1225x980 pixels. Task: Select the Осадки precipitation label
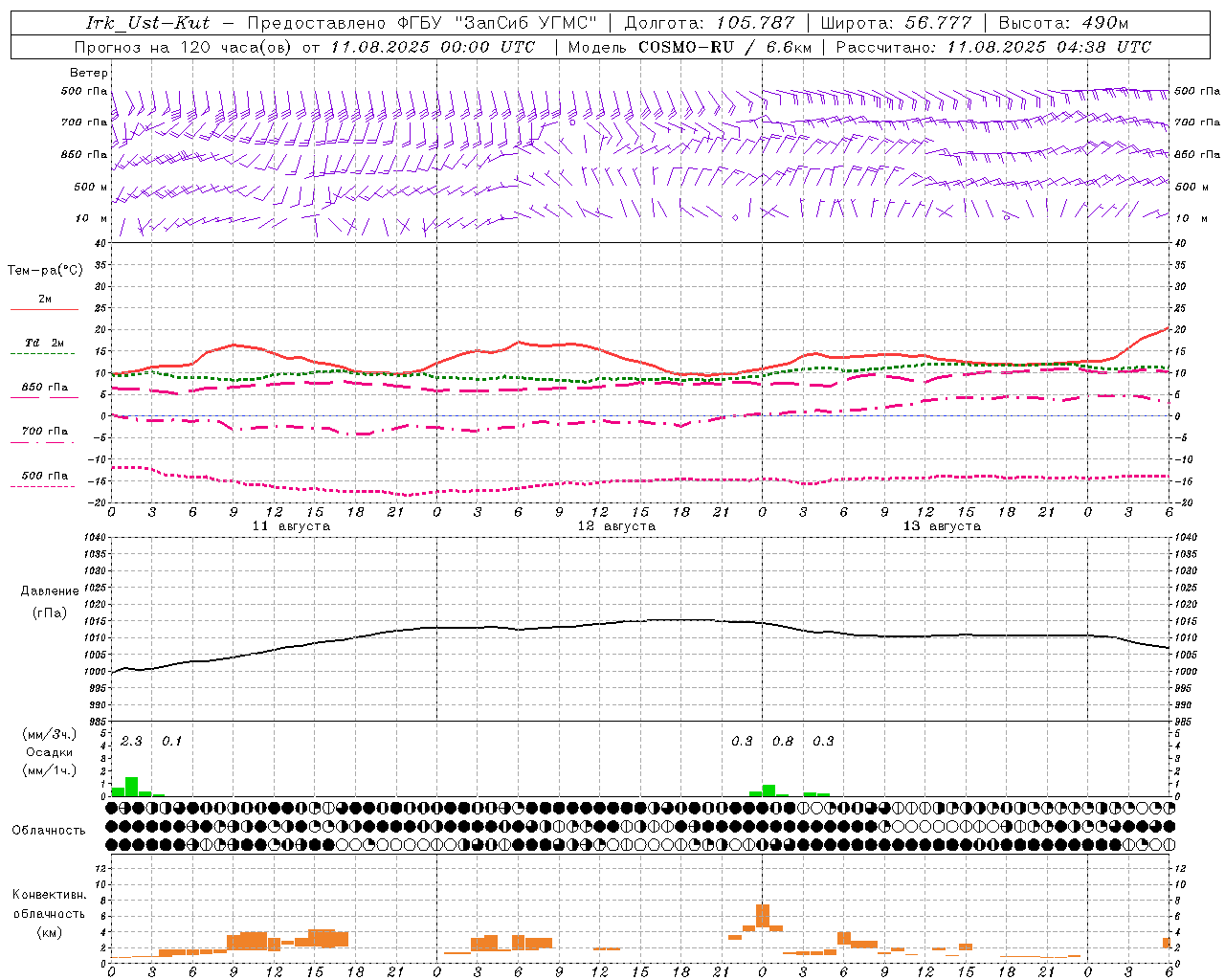pyautogui.click(x=50, y=752)
